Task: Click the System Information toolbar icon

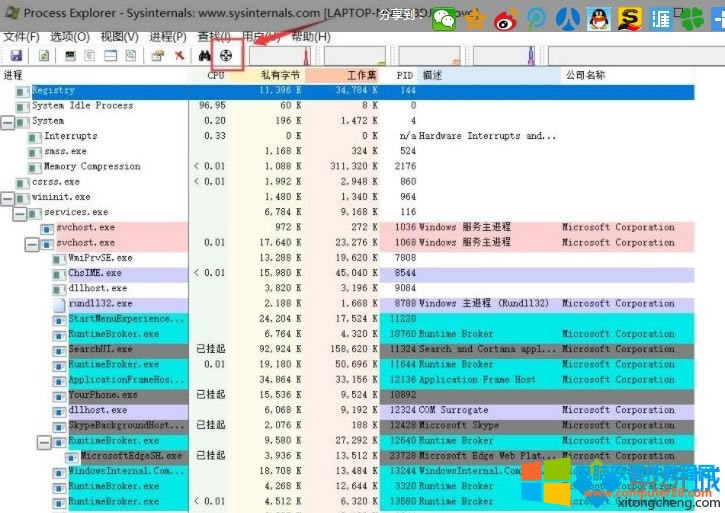Action: (x=70, y=56)
